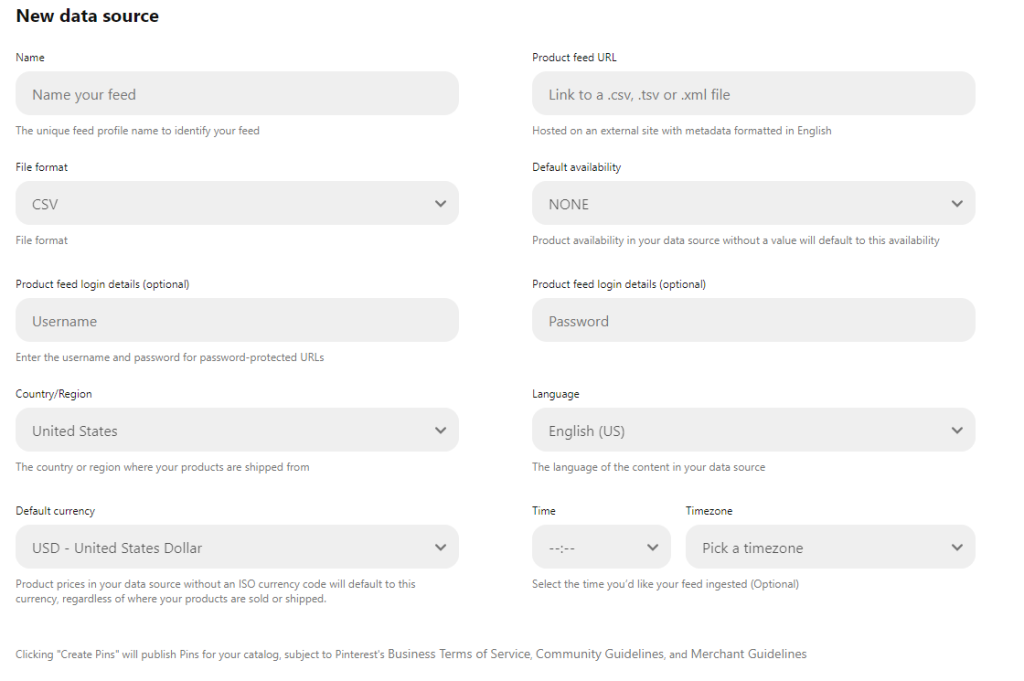Click the Product feed URL field

(x=753, y=94)
